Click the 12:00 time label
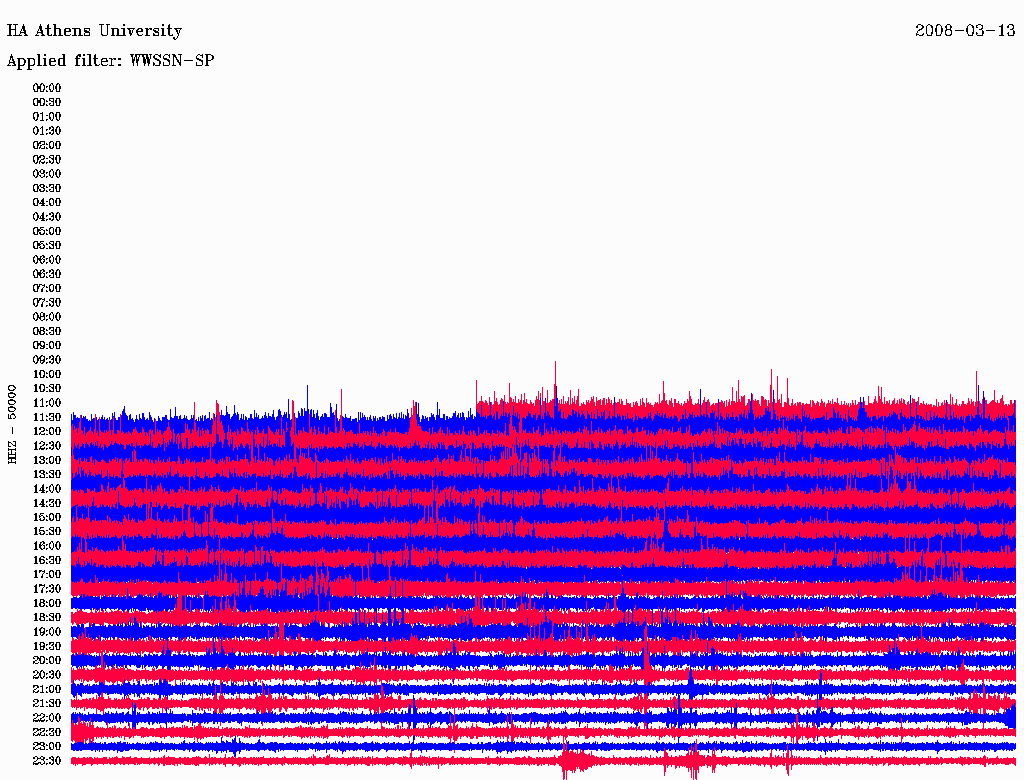This screenshot has height=780, width=1024. [x=47, y=432]
